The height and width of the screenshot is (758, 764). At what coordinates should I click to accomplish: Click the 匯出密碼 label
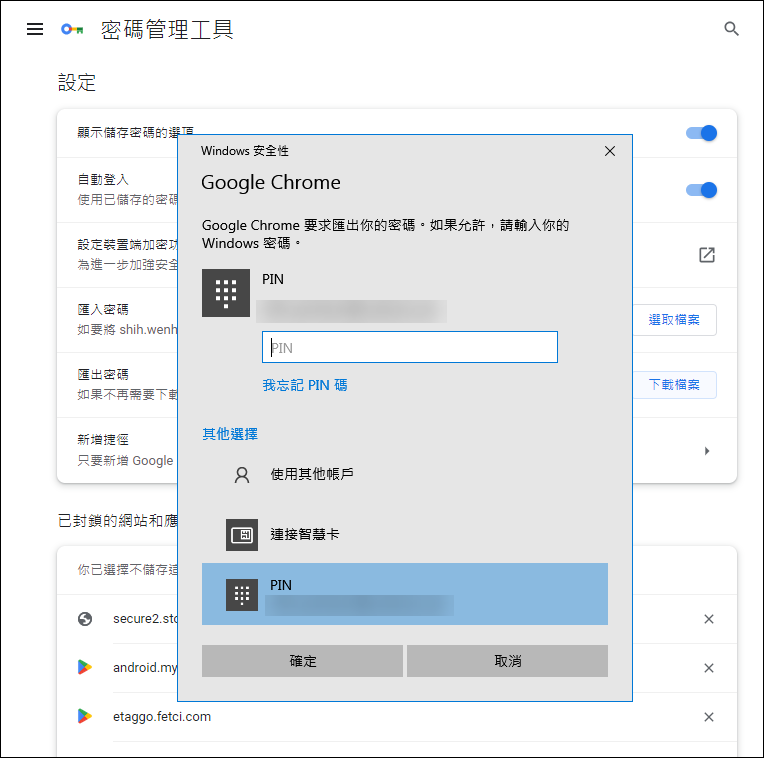(103, 374)
